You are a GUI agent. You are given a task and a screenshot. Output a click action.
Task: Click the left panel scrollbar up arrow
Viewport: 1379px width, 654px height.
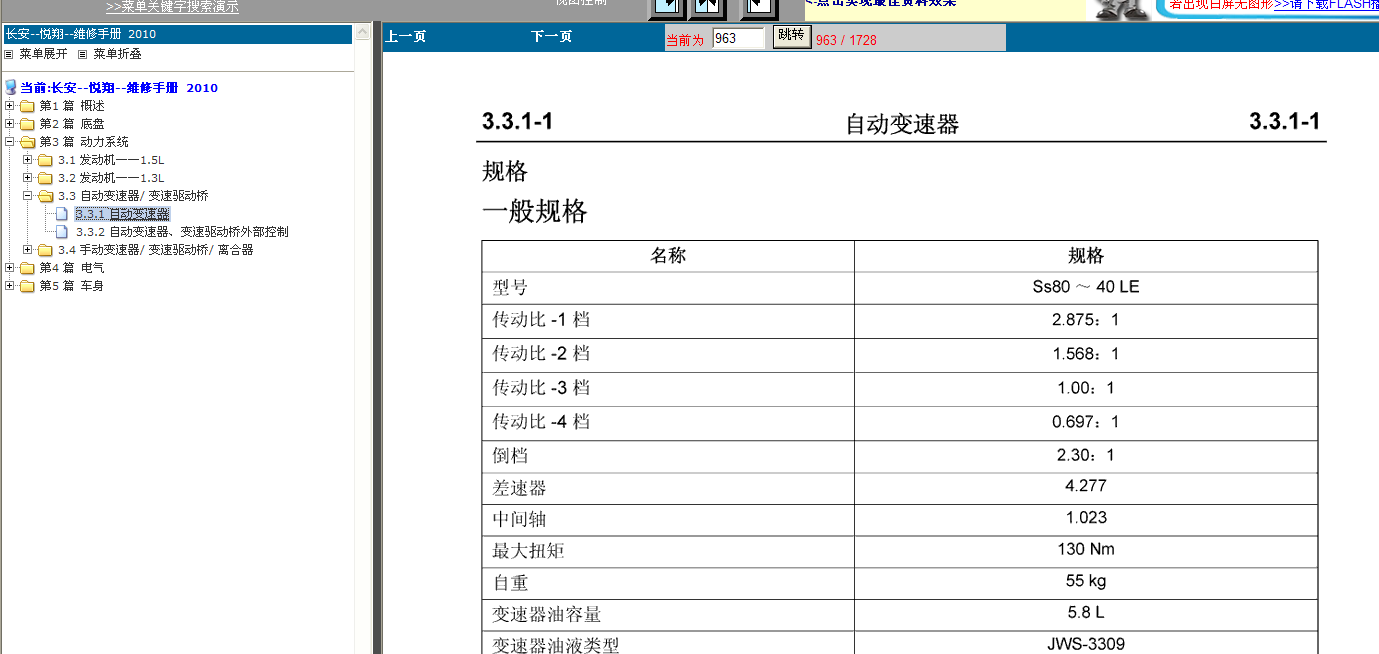[x=362, y=34]
